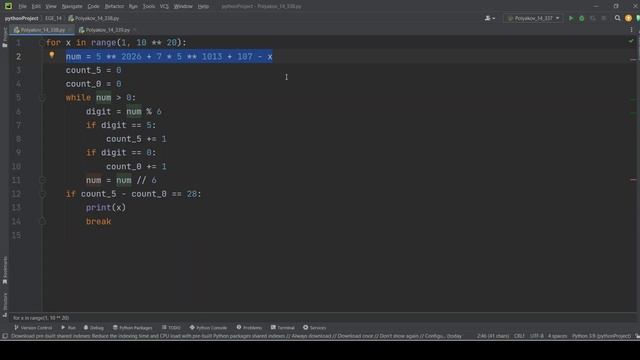The height and width of the screenshot is (360, 640).
Task: Click 'digit = num % 6' line
Action: (124, 111)
